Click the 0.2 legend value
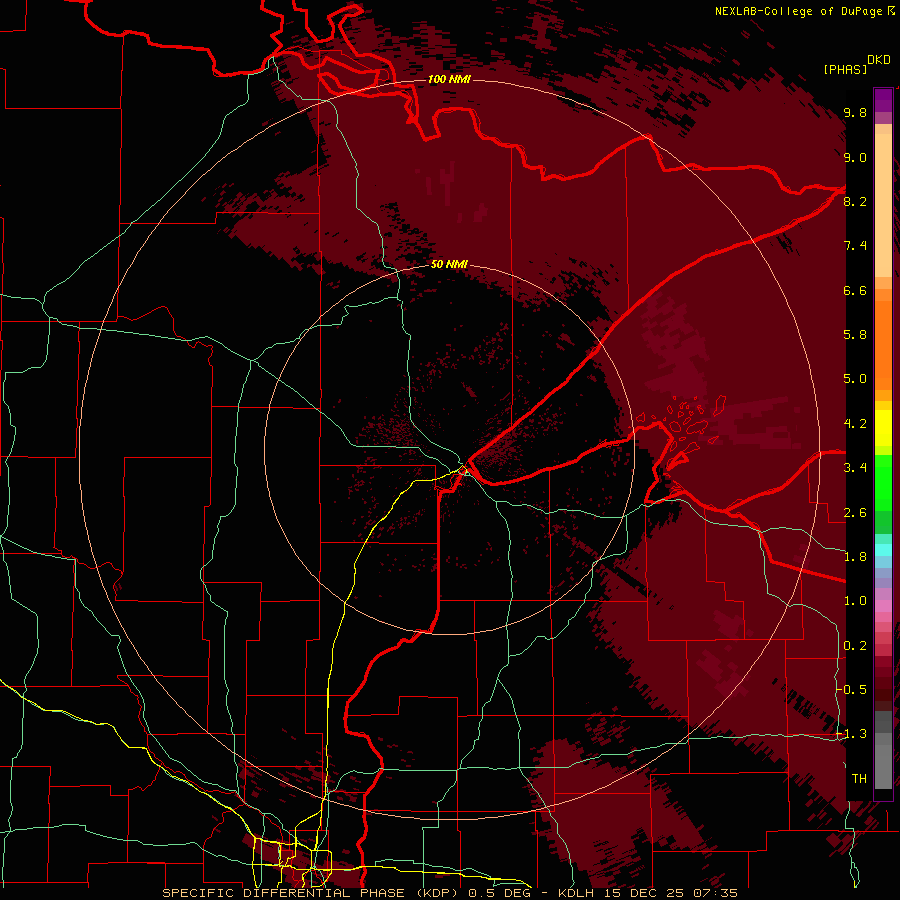 [x=855, y=646]
